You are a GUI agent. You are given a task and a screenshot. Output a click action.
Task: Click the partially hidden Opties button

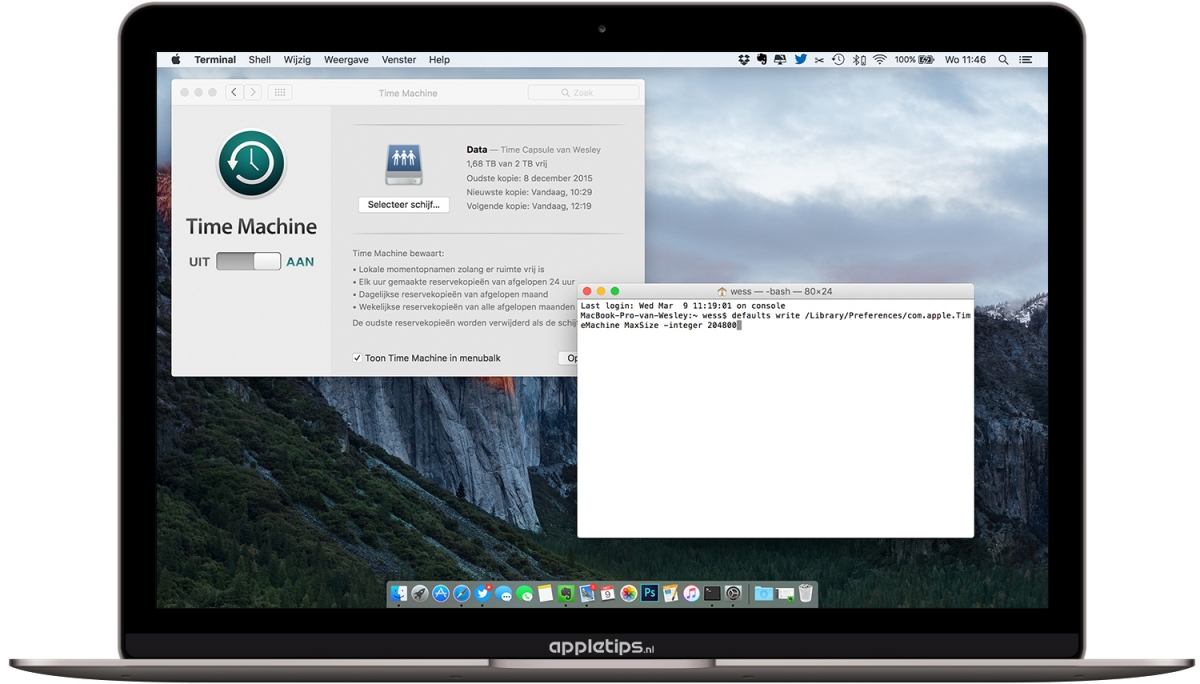pyautogui.click(x=567, y=358)
